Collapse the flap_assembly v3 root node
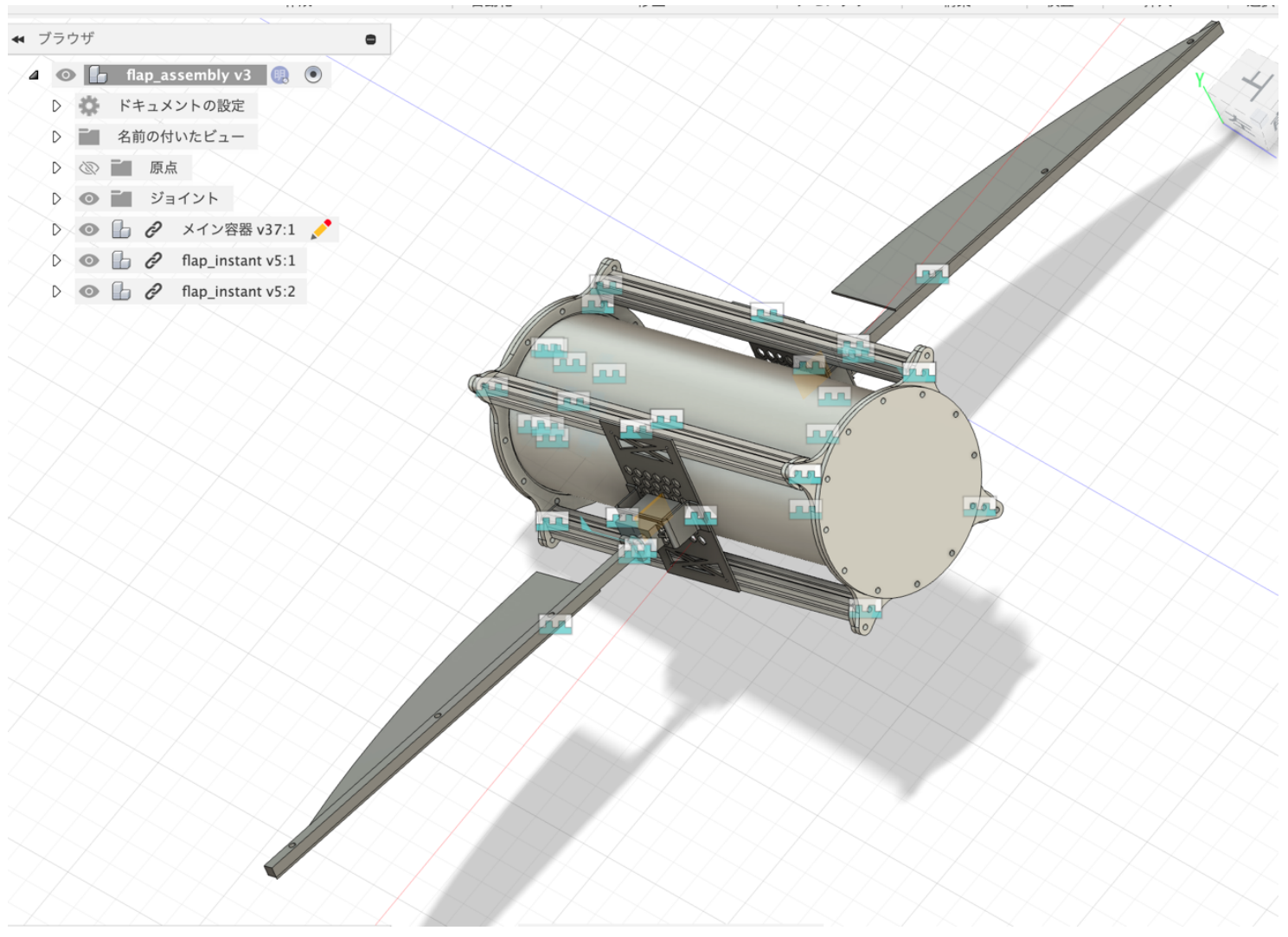This screenshot has height=937, width=1288. [34, 75]
